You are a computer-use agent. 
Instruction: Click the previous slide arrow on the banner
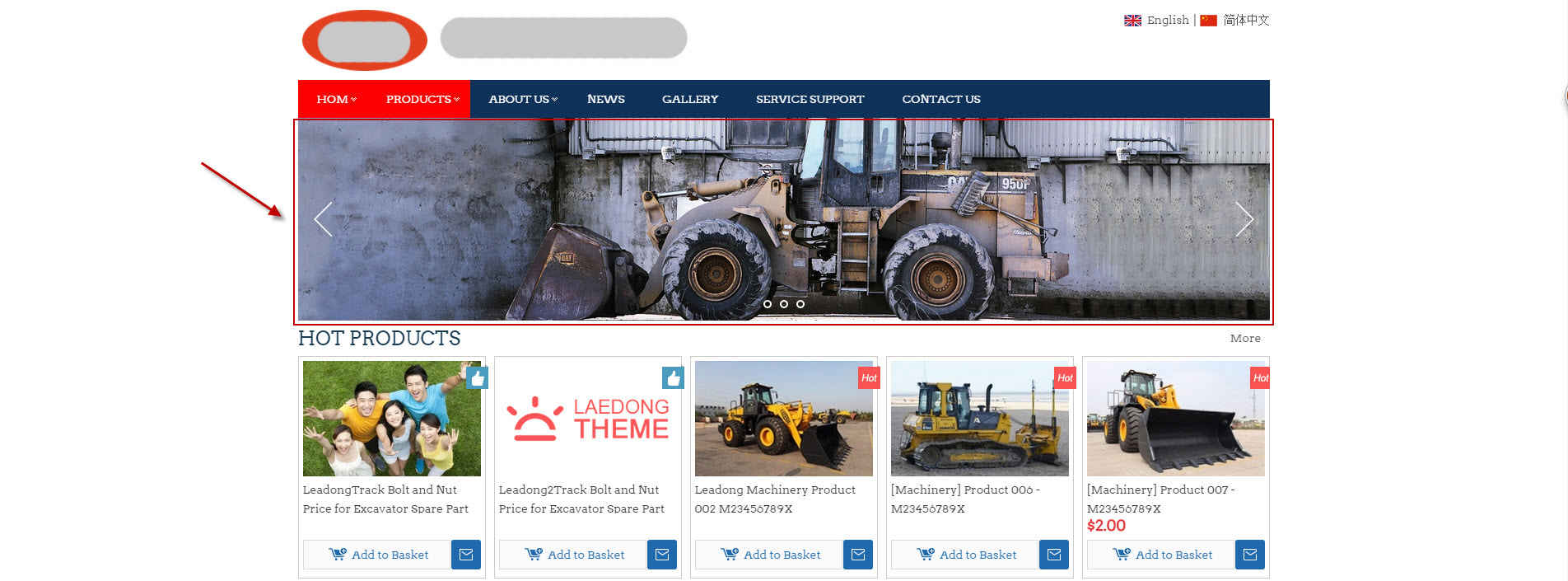coord(324,219)
